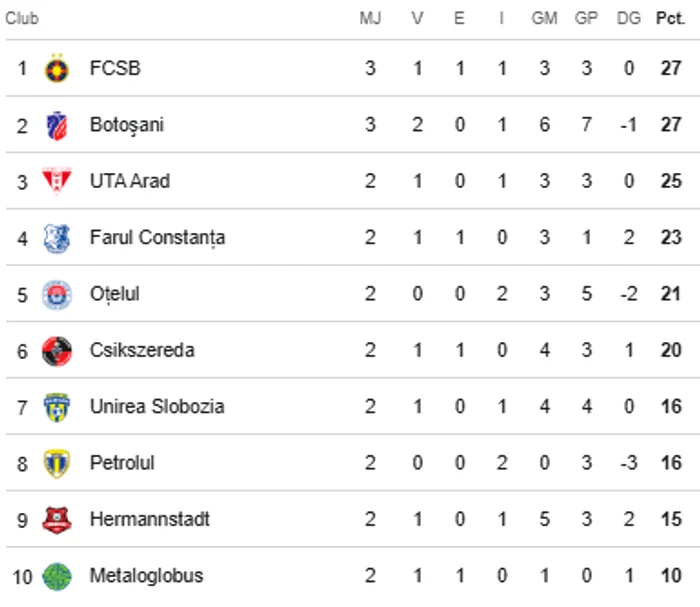Open the FCSB team name link
The height and width of the screenshot is (607, 700).
coord(115,69)
